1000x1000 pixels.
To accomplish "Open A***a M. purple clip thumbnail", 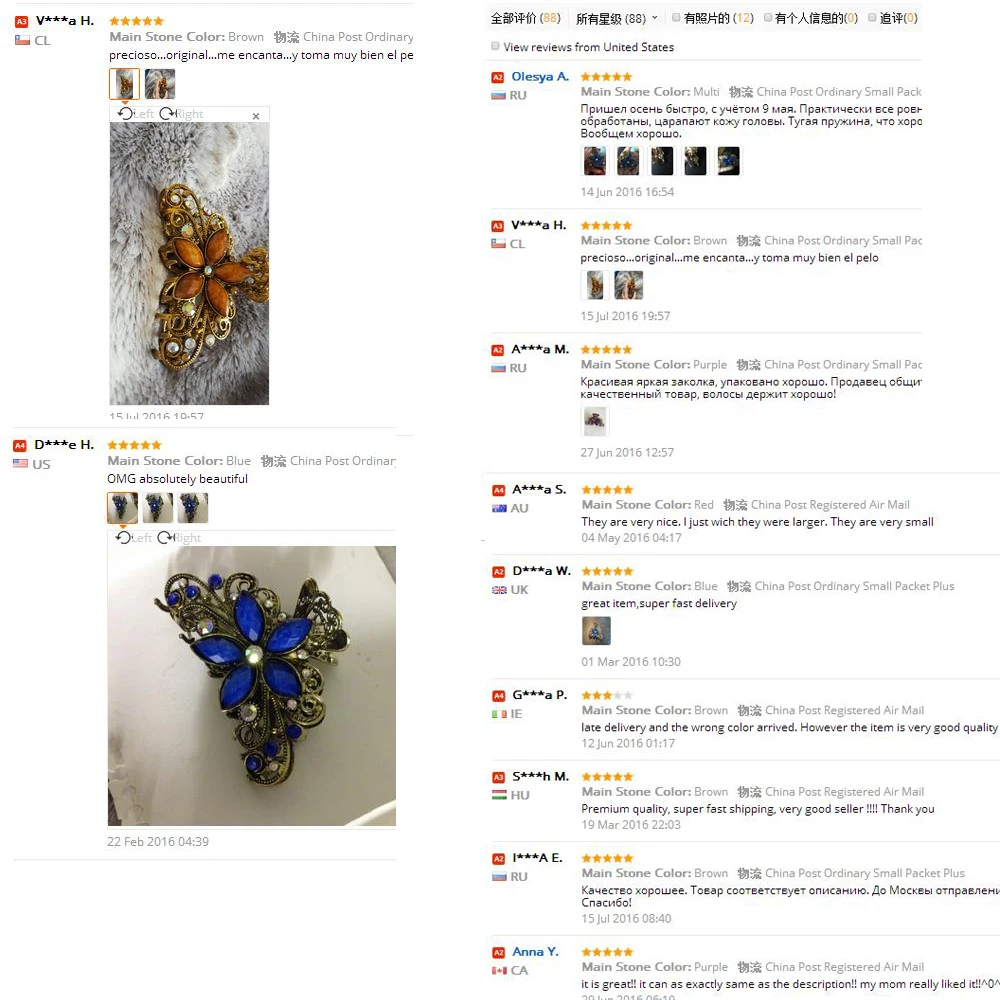I will click(x=595, y=421).
